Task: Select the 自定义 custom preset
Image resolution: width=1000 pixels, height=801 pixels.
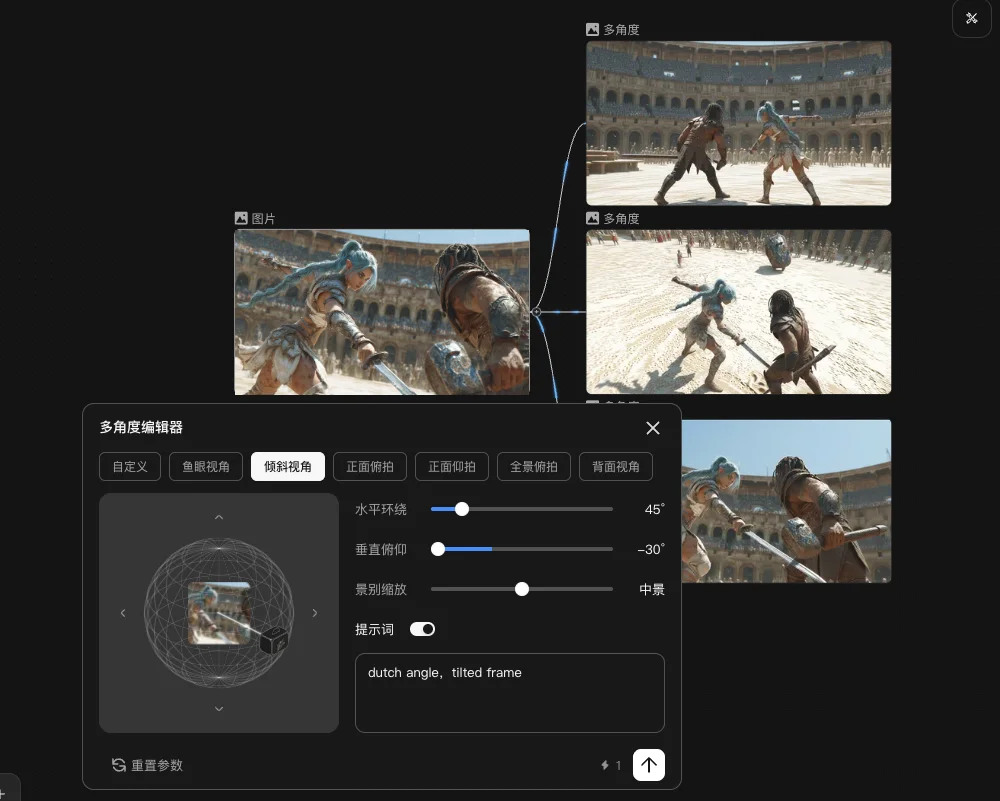Action: coord(129,466)
